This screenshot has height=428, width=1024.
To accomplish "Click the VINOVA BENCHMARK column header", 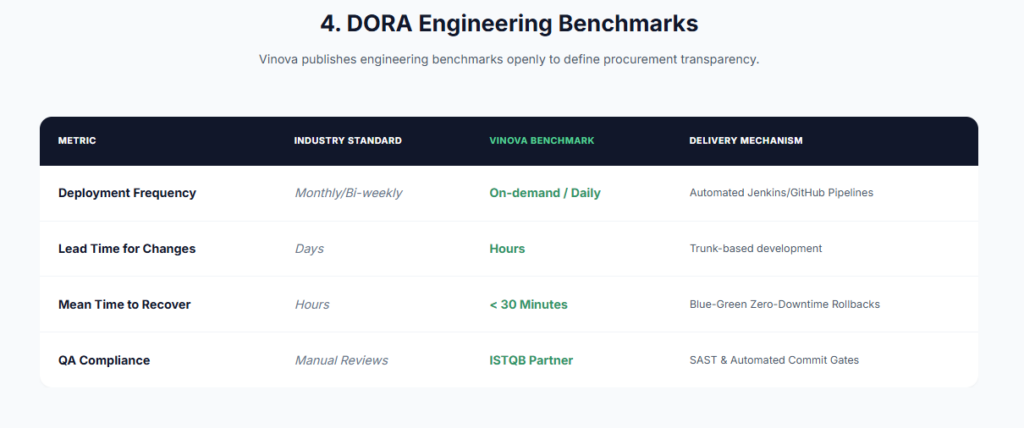I will click(542, 140).
